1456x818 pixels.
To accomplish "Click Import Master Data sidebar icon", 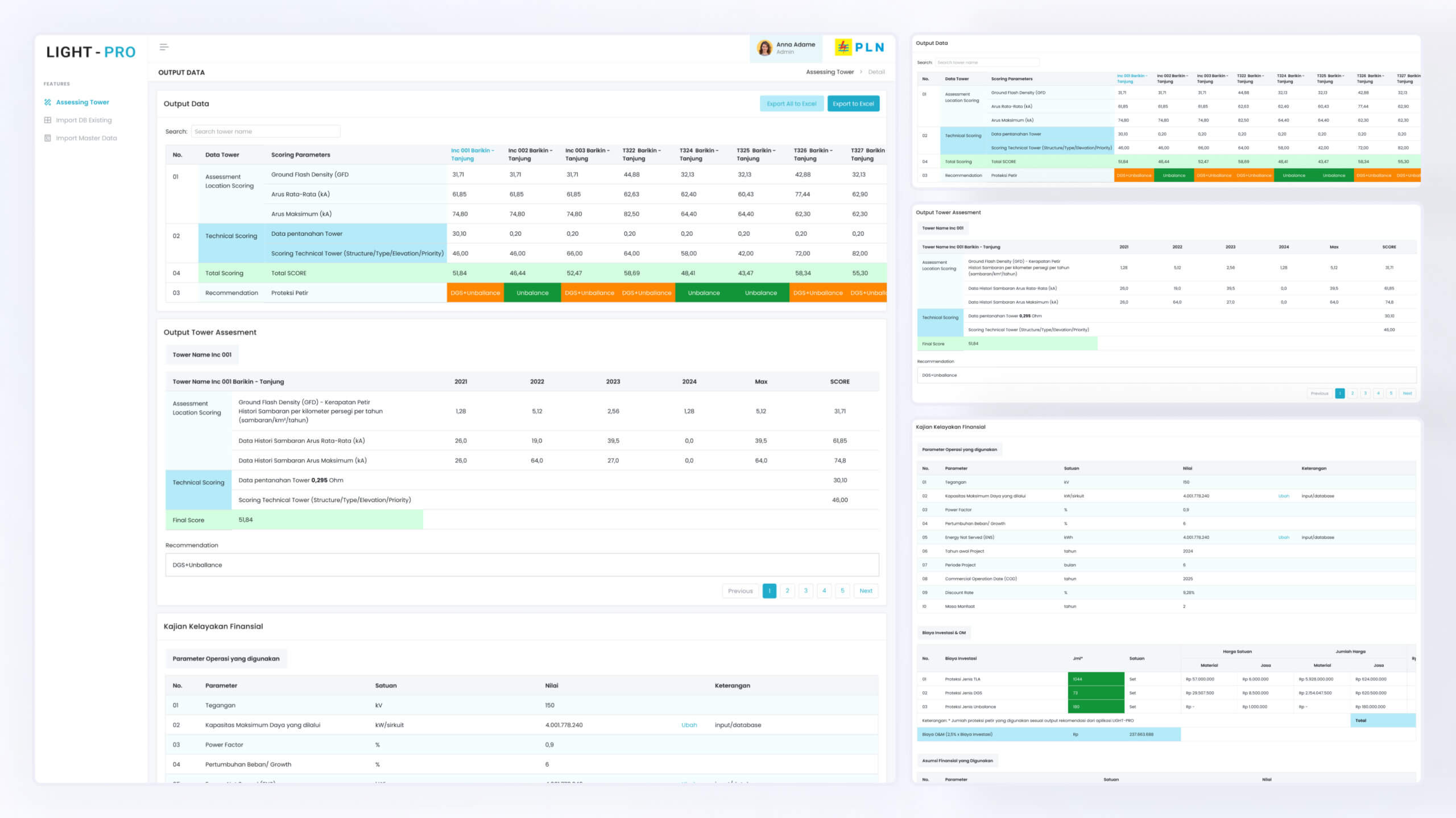I will click(x=48, y=138).
